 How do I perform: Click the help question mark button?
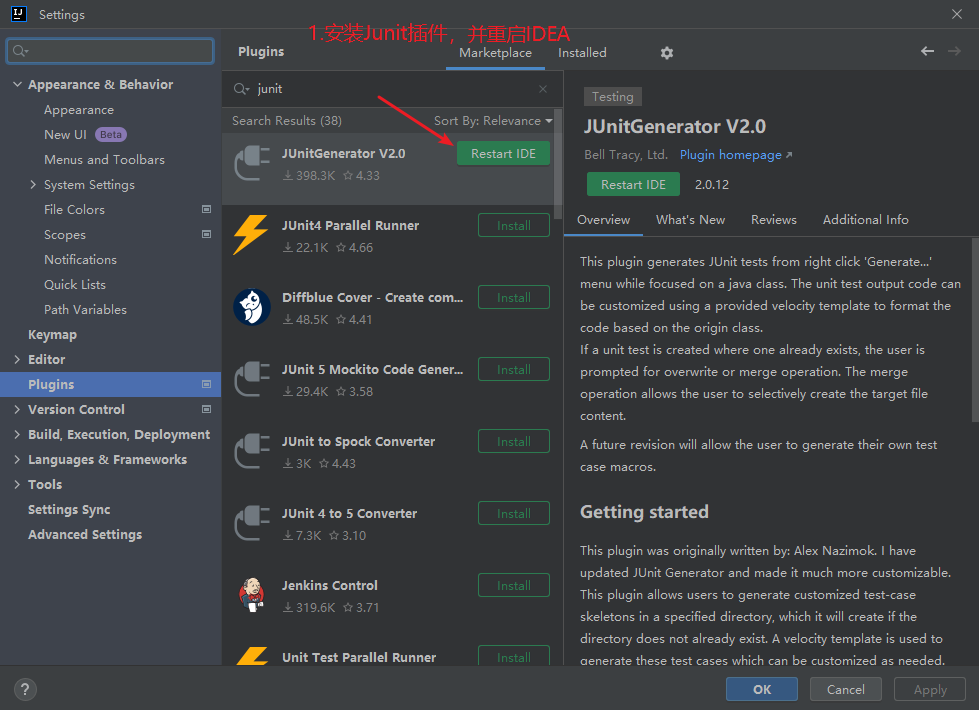25,689
